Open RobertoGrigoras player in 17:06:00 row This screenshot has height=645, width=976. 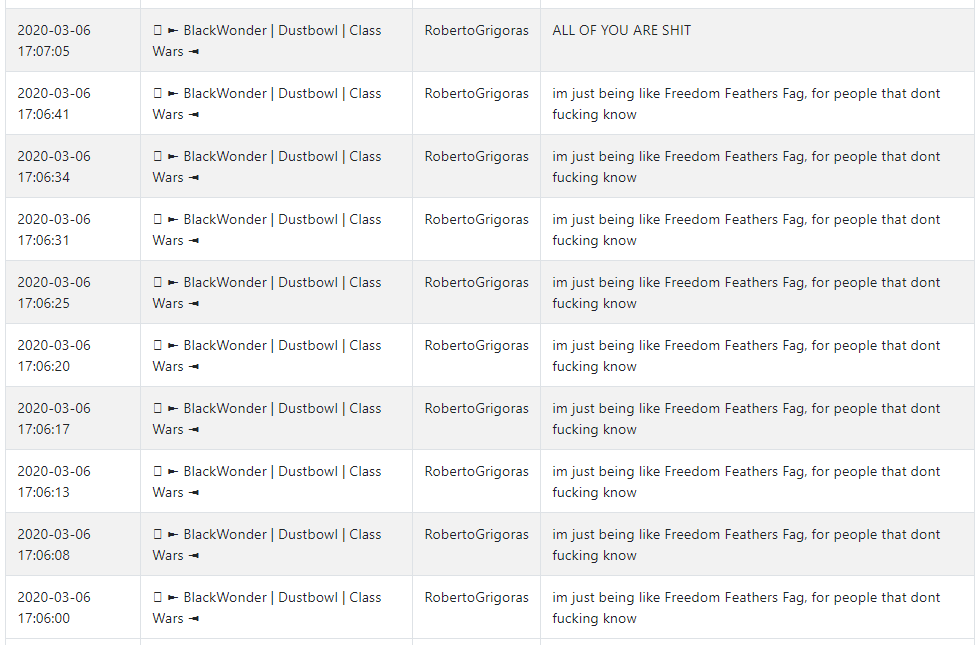click(476, 597)
